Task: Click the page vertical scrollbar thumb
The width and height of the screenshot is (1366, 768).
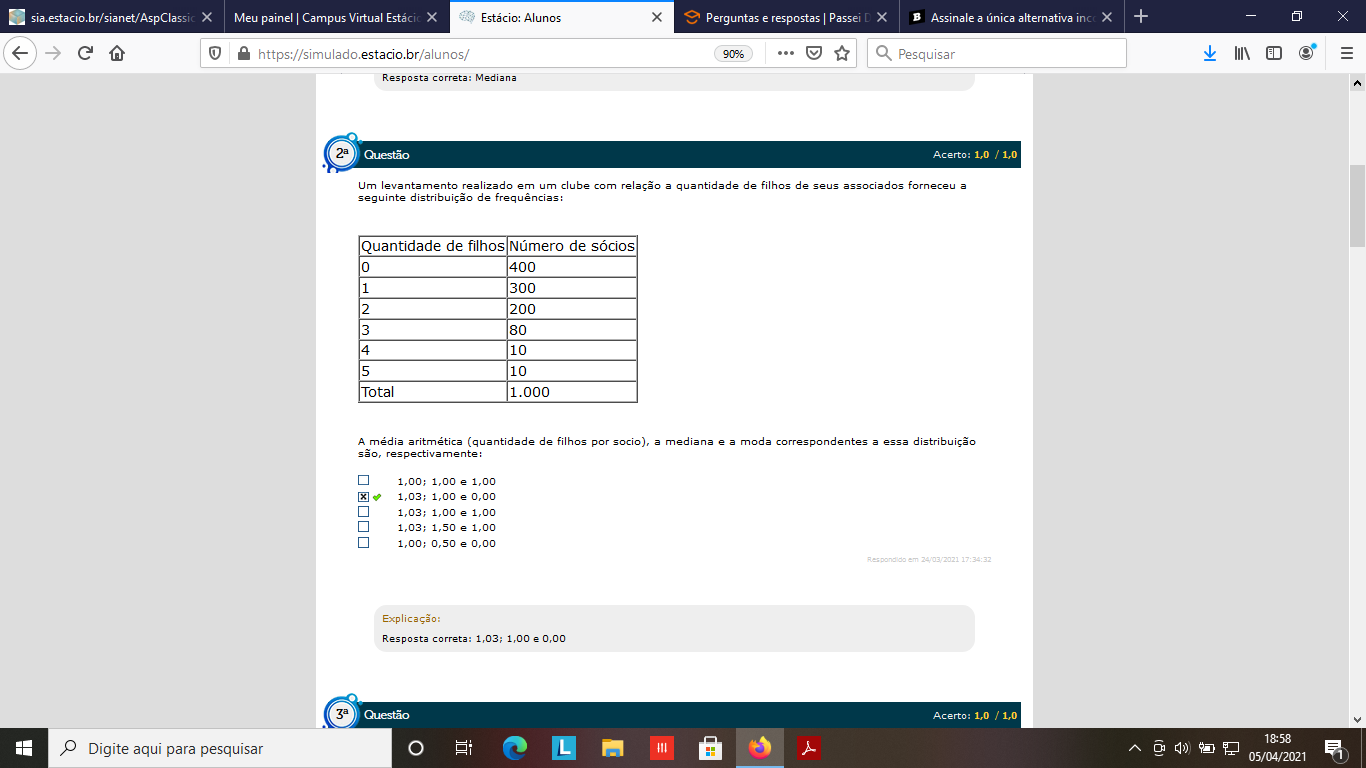Action: (1357, 205)
